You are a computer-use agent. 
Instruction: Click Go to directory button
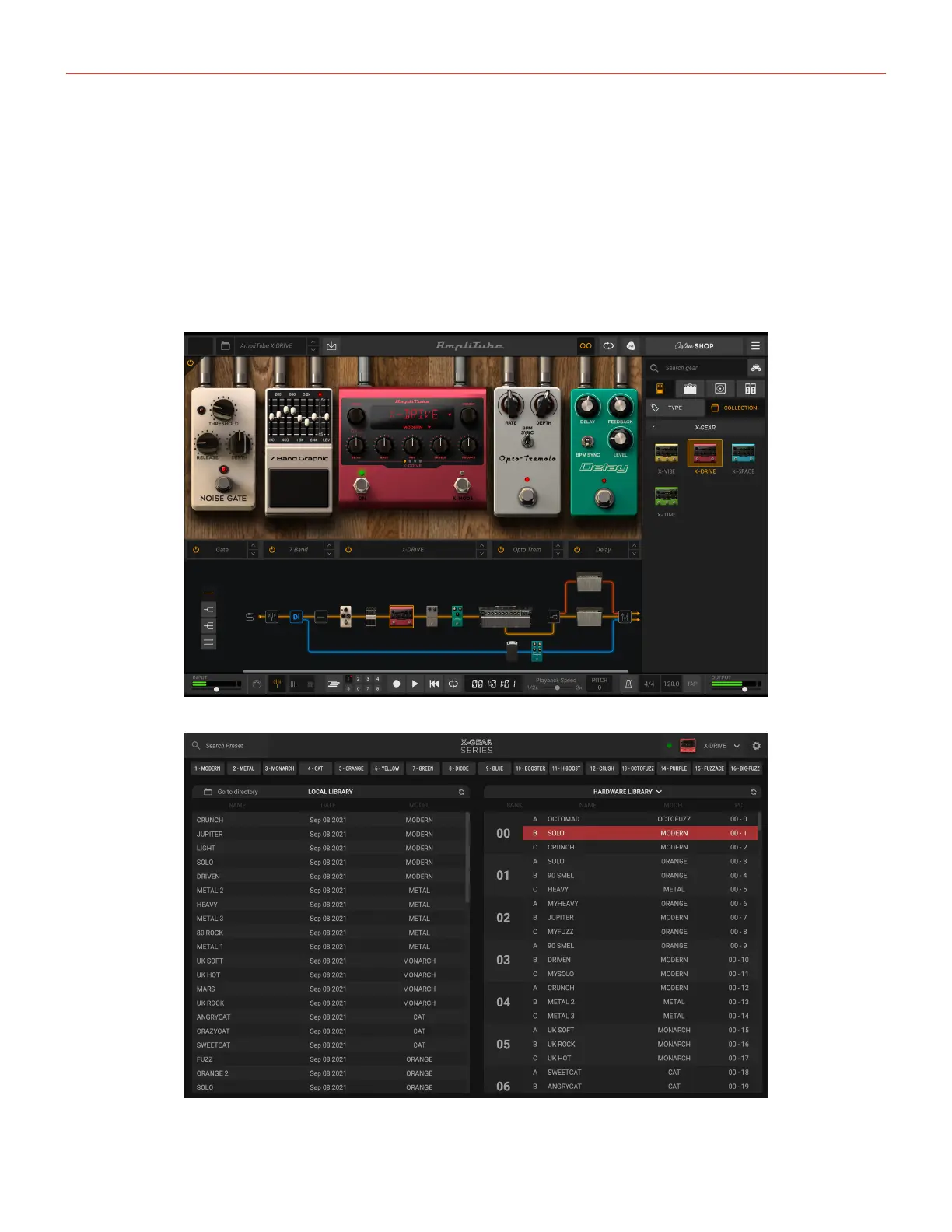pos(231,792)
